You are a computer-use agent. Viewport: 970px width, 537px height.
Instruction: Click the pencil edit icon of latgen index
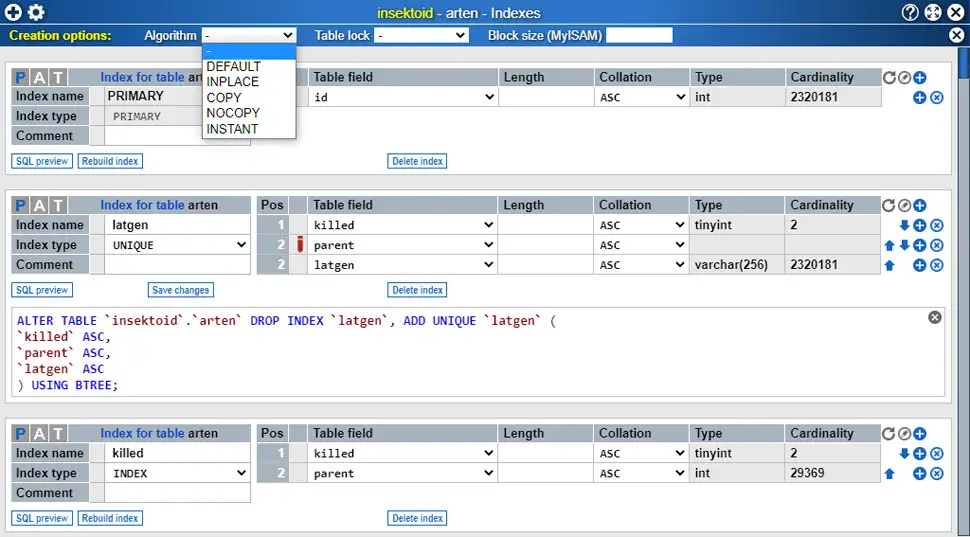[x=904, y=205]
